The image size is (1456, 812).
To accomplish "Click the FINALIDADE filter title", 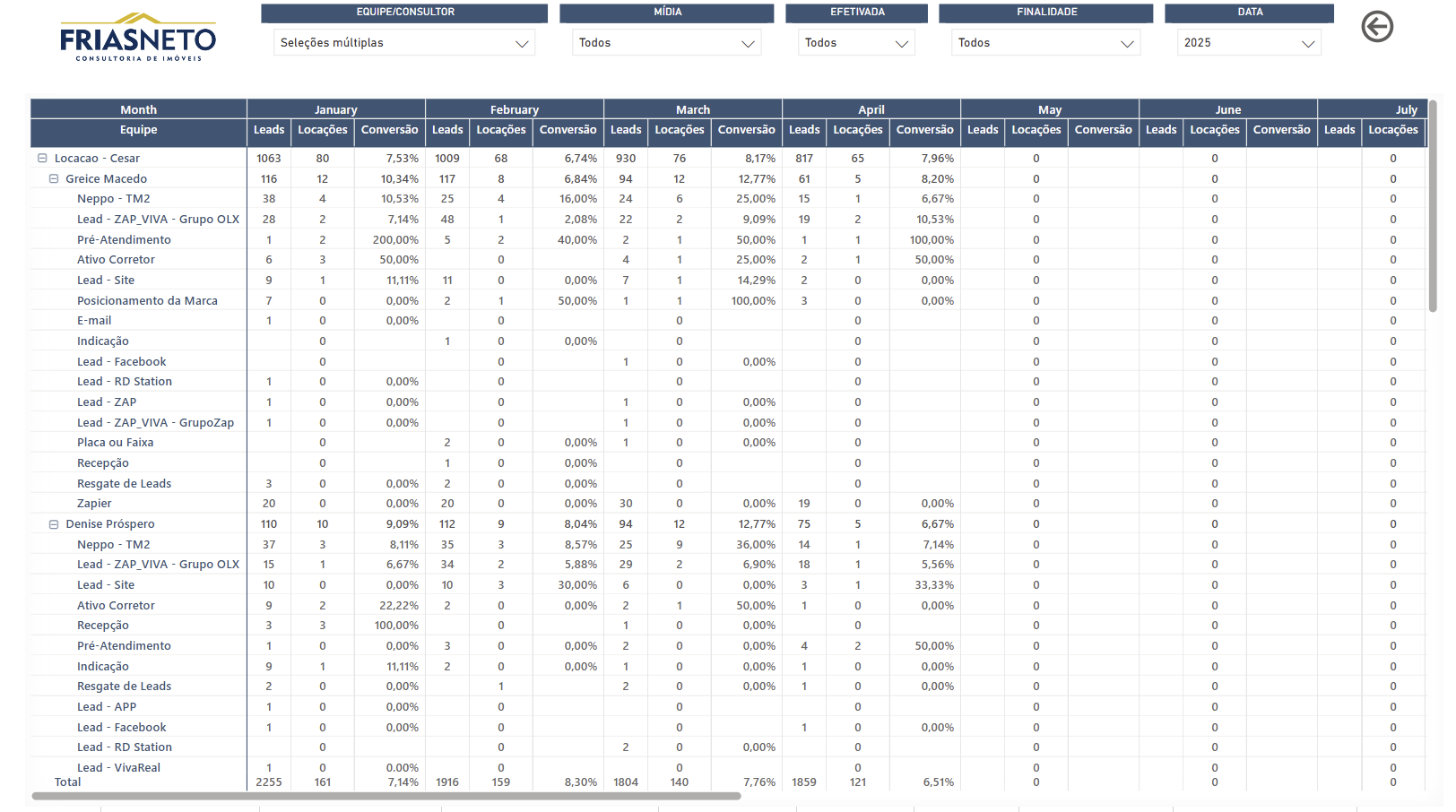I will [x=1047, y=13].
